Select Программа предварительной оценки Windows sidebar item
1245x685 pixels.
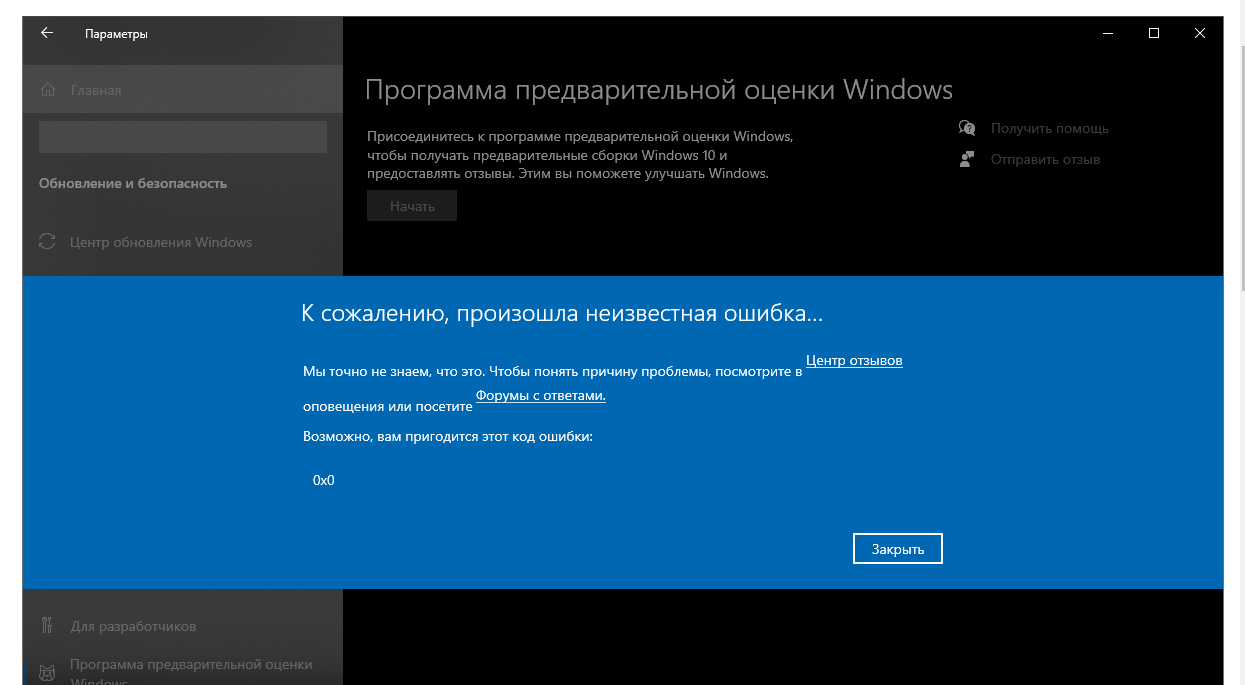click(183, 670)
